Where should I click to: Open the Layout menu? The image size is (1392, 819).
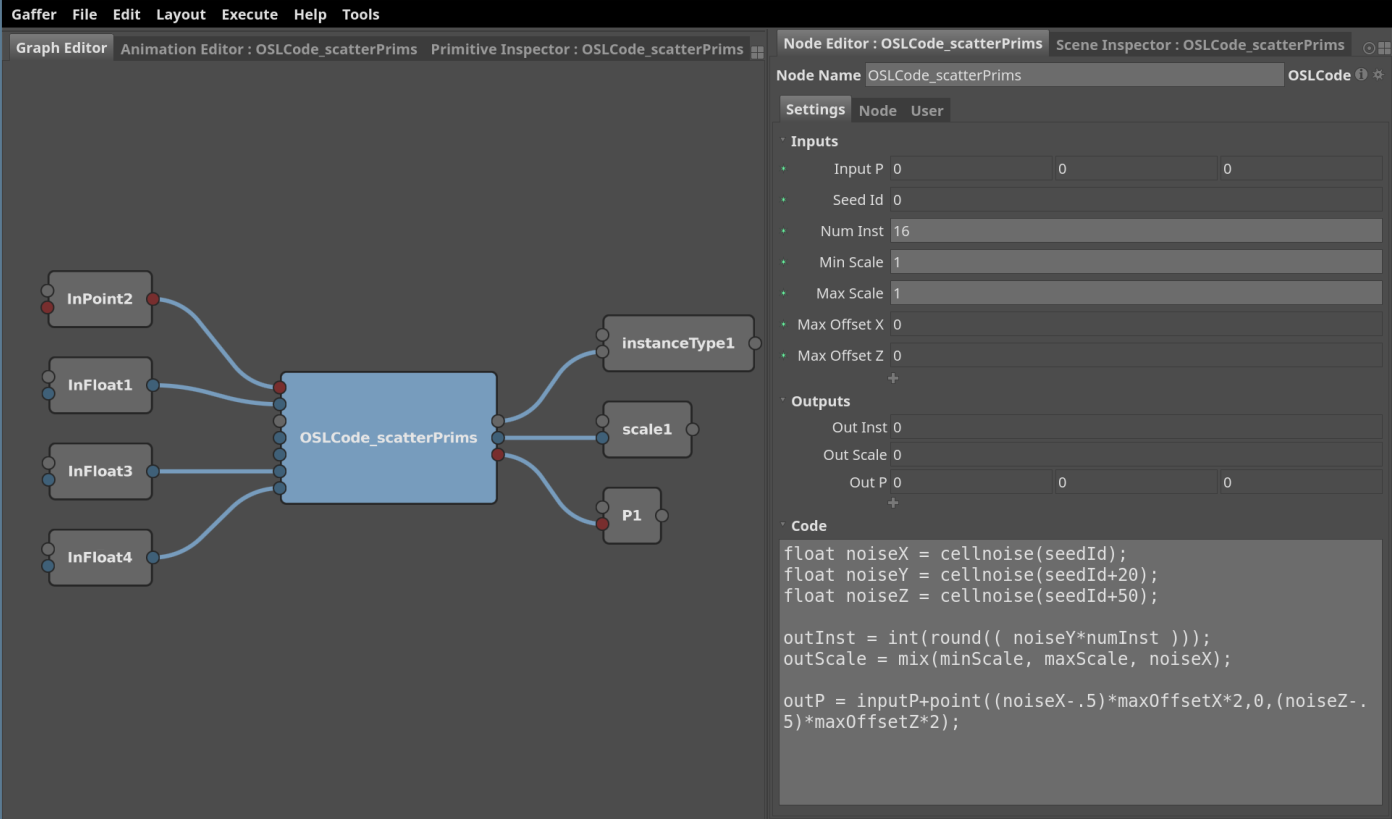(x=181, y=14)
